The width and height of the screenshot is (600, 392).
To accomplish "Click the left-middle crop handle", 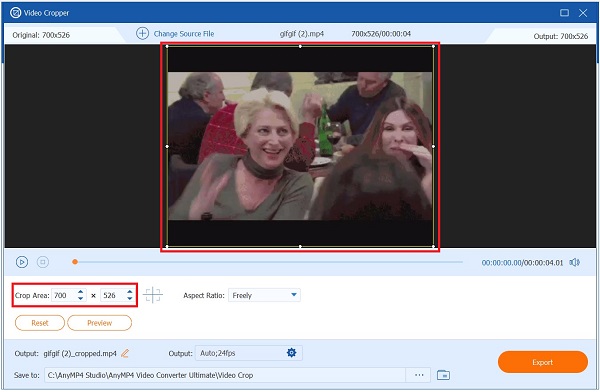I will coord(167,146).
